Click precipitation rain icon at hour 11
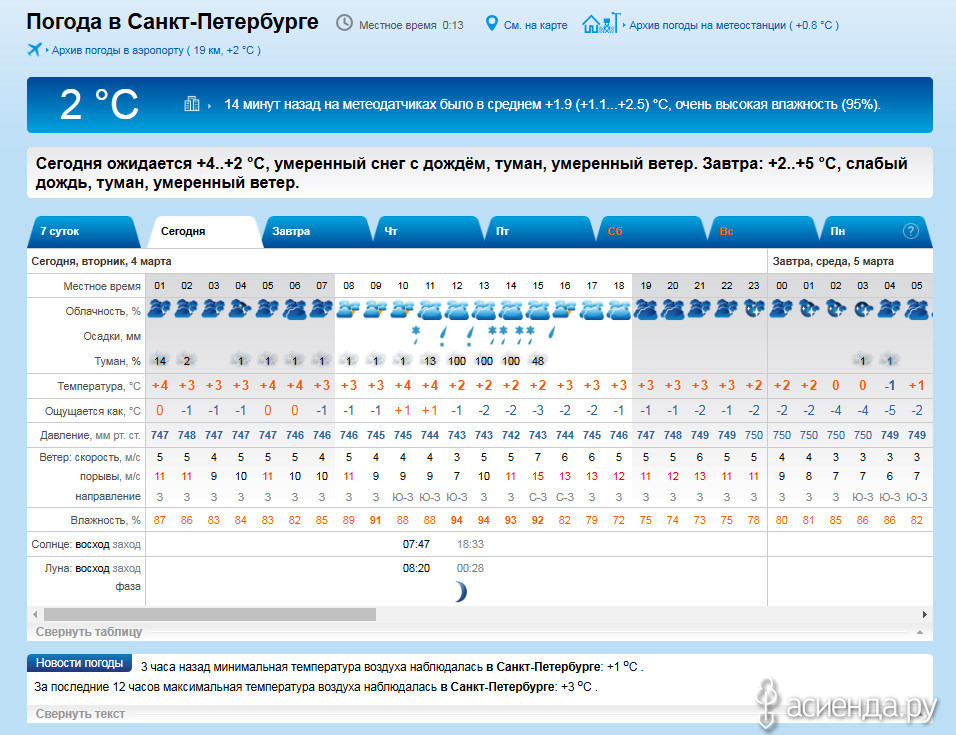Screen dimensions: 956x735 pos(443,335)
